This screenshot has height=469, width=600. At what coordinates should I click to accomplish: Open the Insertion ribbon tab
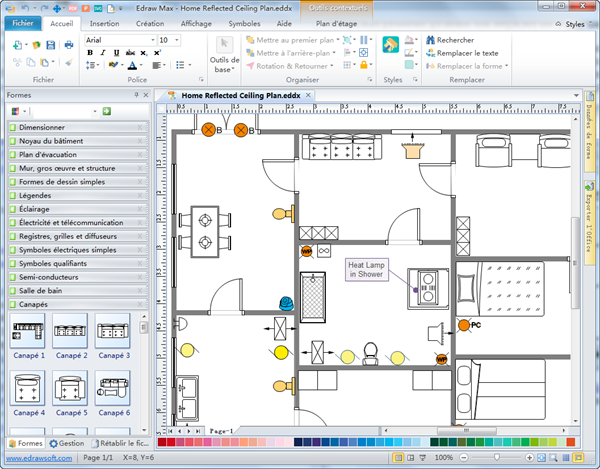point(104,22)
